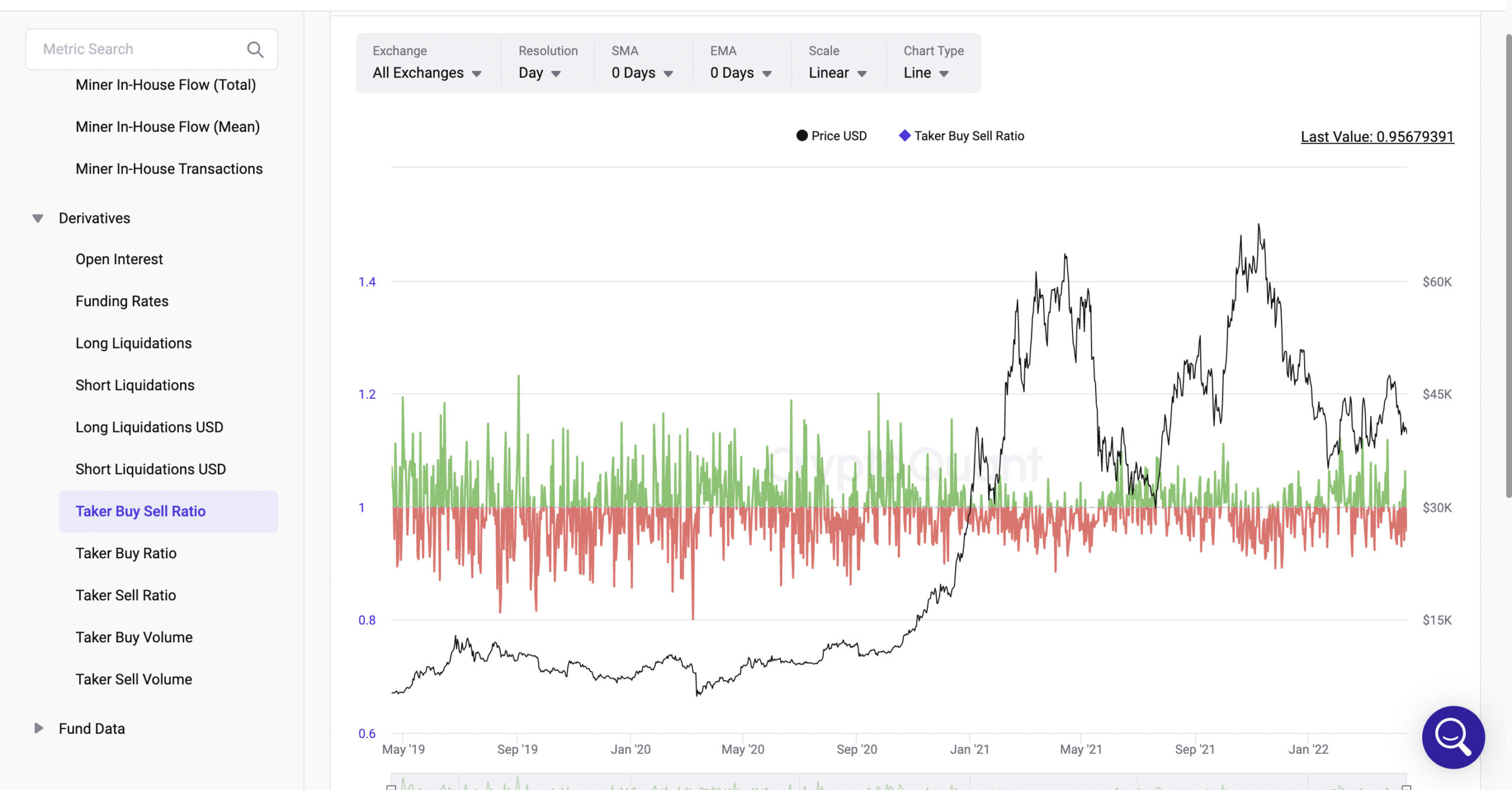Click the magnifier icon in Metric Search
Screen dimensions: 1512x790
coord(255,49)
